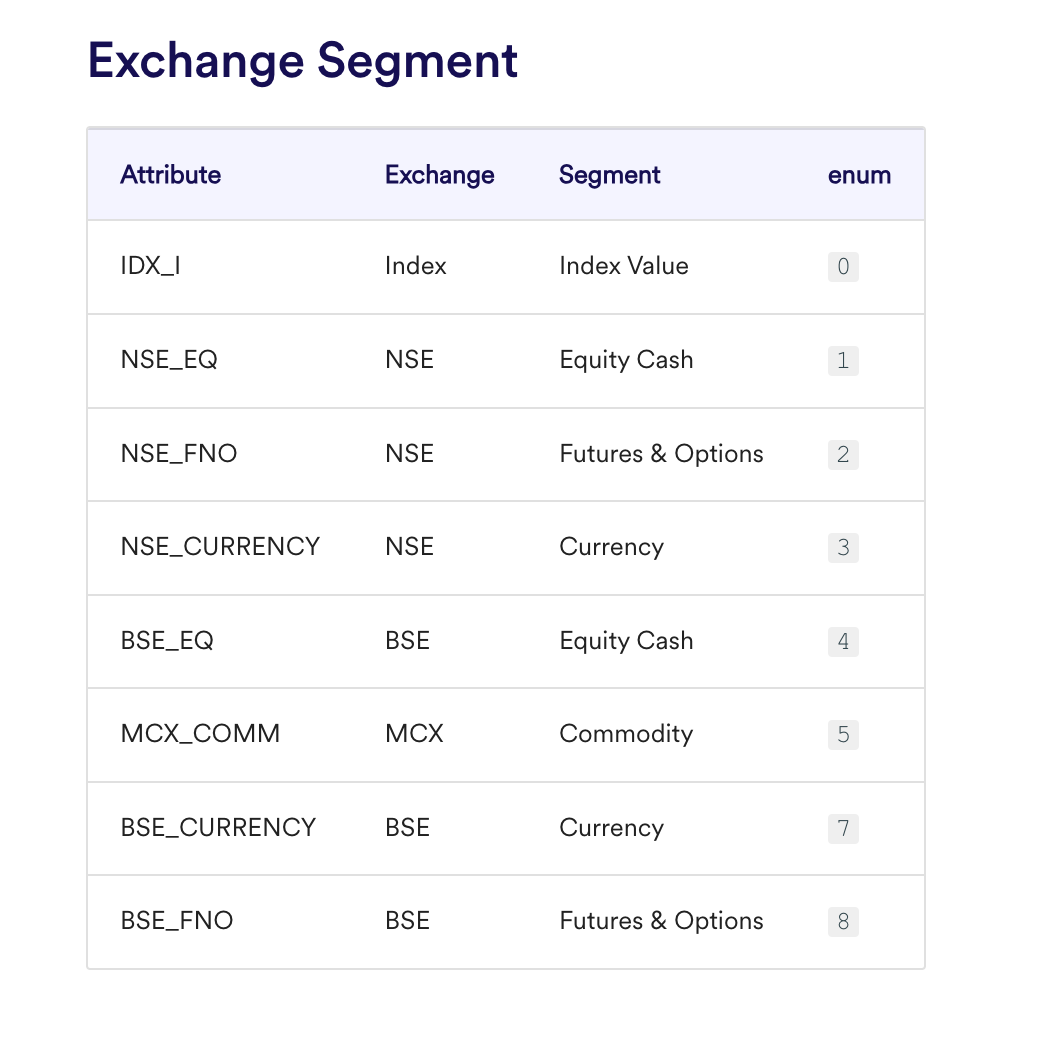The width and height of the screenshot is (1046, 1044).
Task: Select the BSE_FNO attribute text
Action: [x=177, y=921]
